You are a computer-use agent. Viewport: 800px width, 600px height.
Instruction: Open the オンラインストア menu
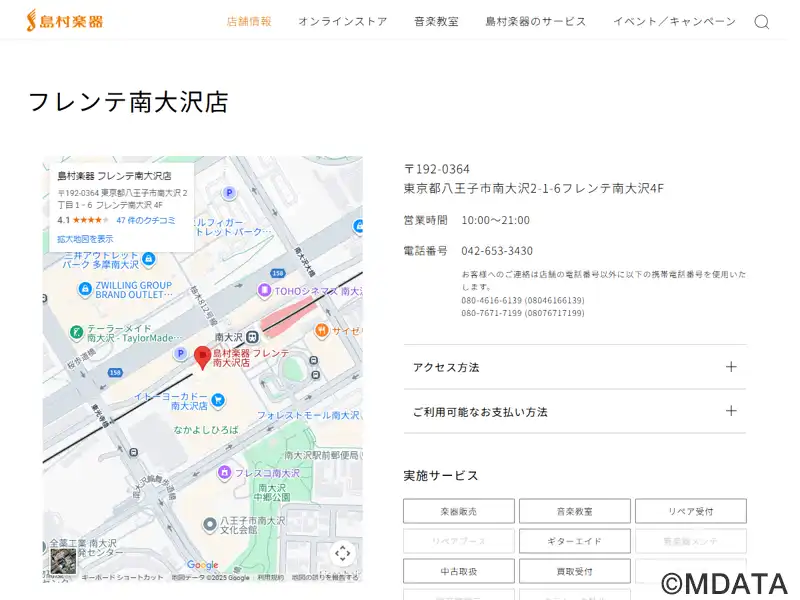point(342,21)
